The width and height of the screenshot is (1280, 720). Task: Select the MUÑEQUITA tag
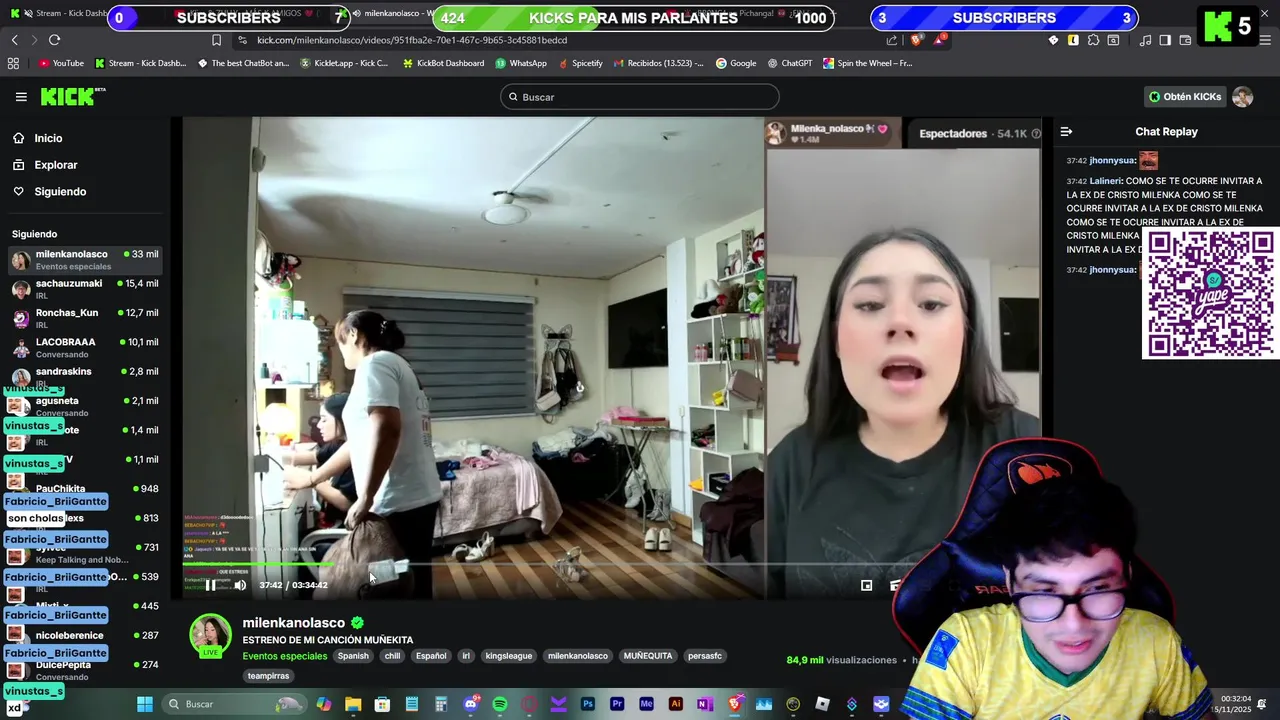tap(648, 656)
